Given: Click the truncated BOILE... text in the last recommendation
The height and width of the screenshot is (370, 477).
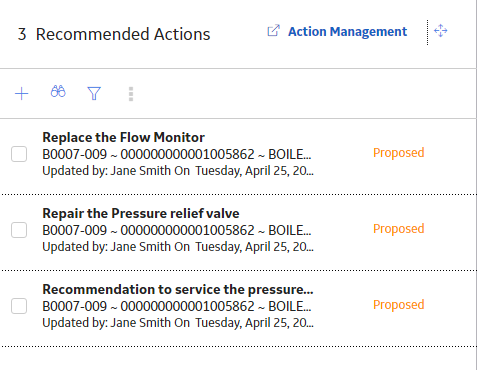Looking at the screenshot, I should click(x=290, y=306).
